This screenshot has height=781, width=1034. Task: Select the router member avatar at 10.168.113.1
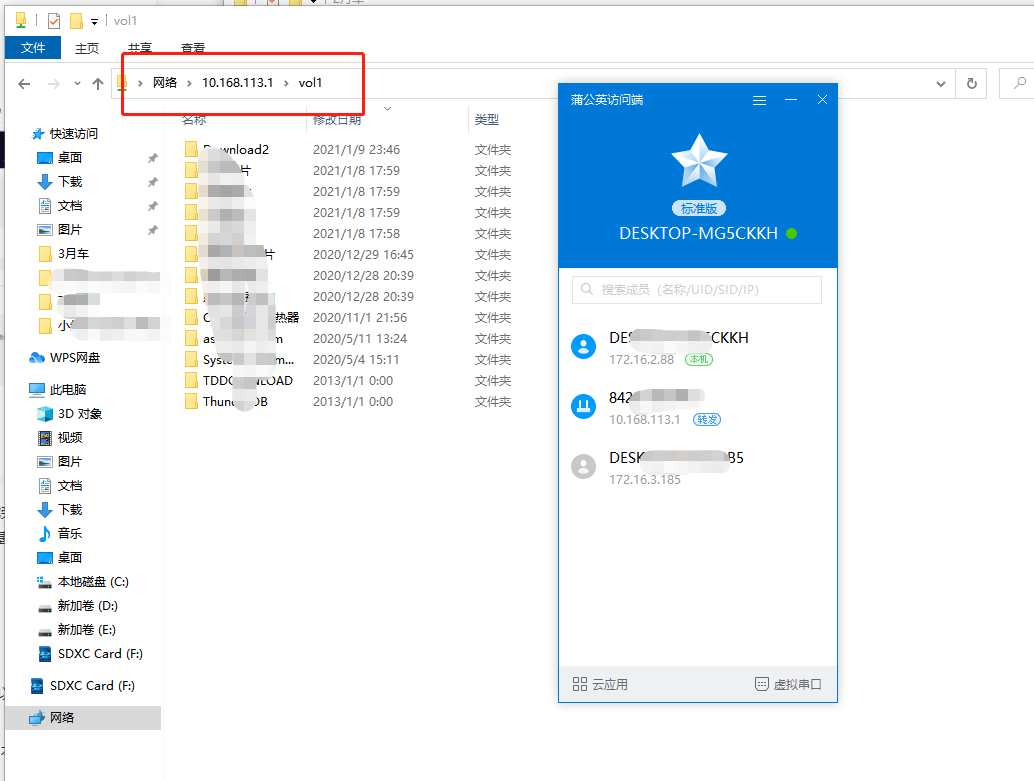click(x=584, y=406)
